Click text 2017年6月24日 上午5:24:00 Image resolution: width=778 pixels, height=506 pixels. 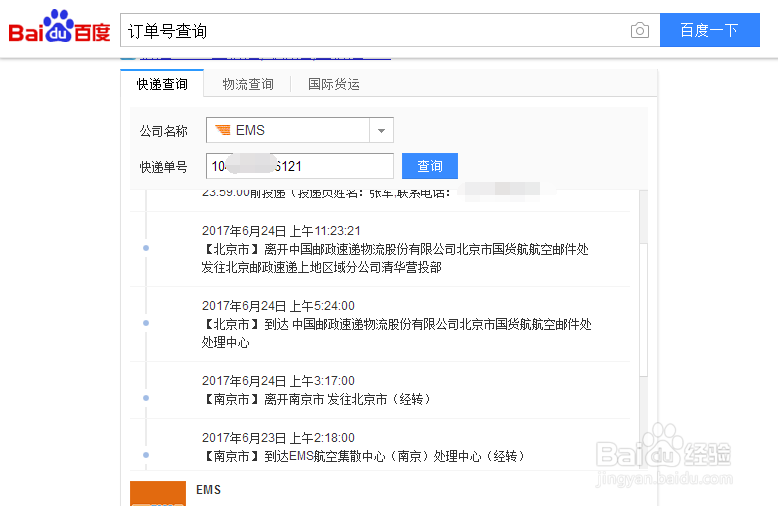click(x=278, y=306)
